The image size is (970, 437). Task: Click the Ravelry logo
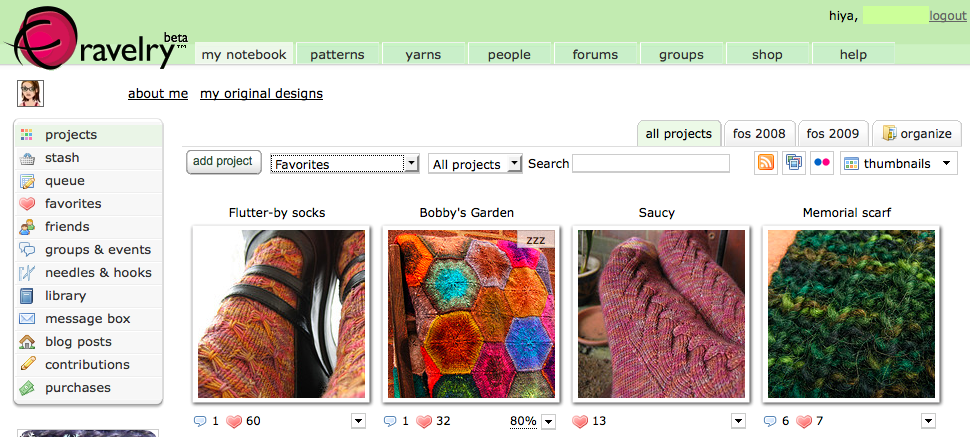coord(96,39)
